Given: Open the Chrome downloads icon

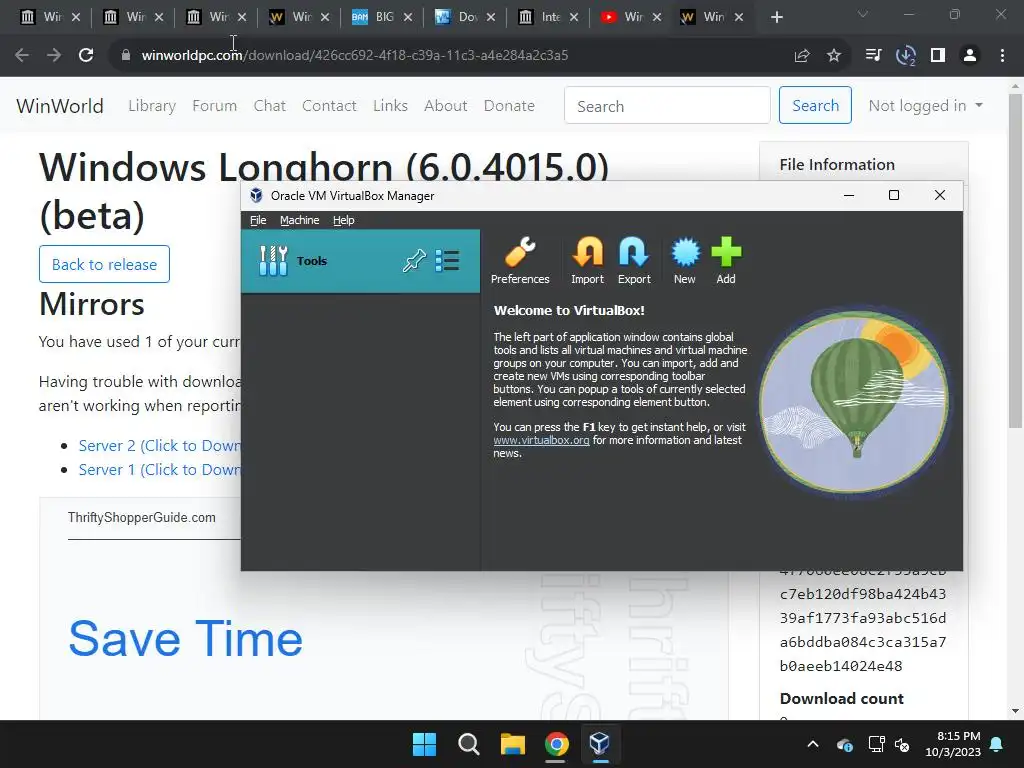Looking at the screenshot, I should tap(905, 56).
